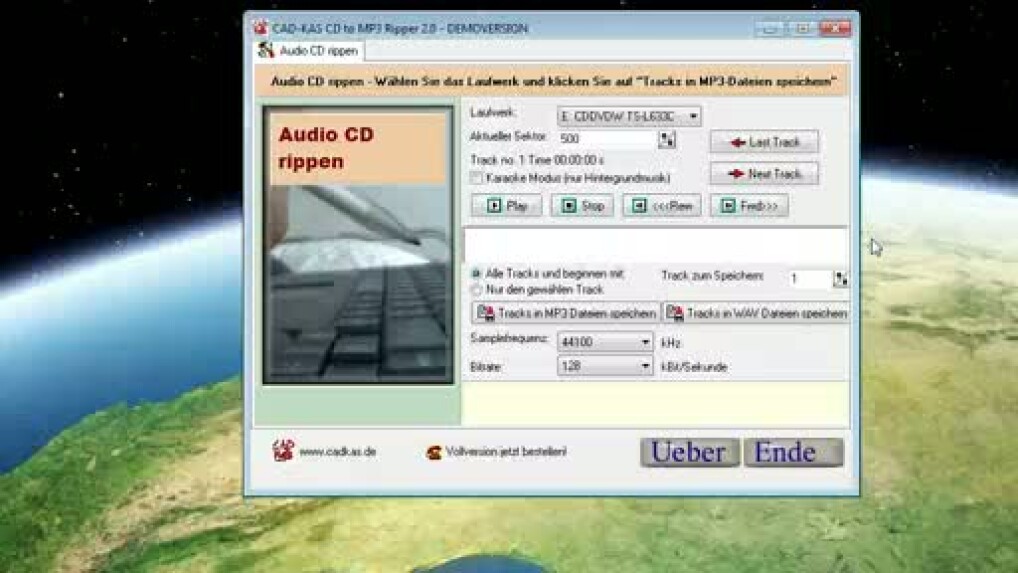The width and height of the screenshot is (1018, 573).
Task: Select 'Nur den gewählten Track' option
Action: click(476, 290)
